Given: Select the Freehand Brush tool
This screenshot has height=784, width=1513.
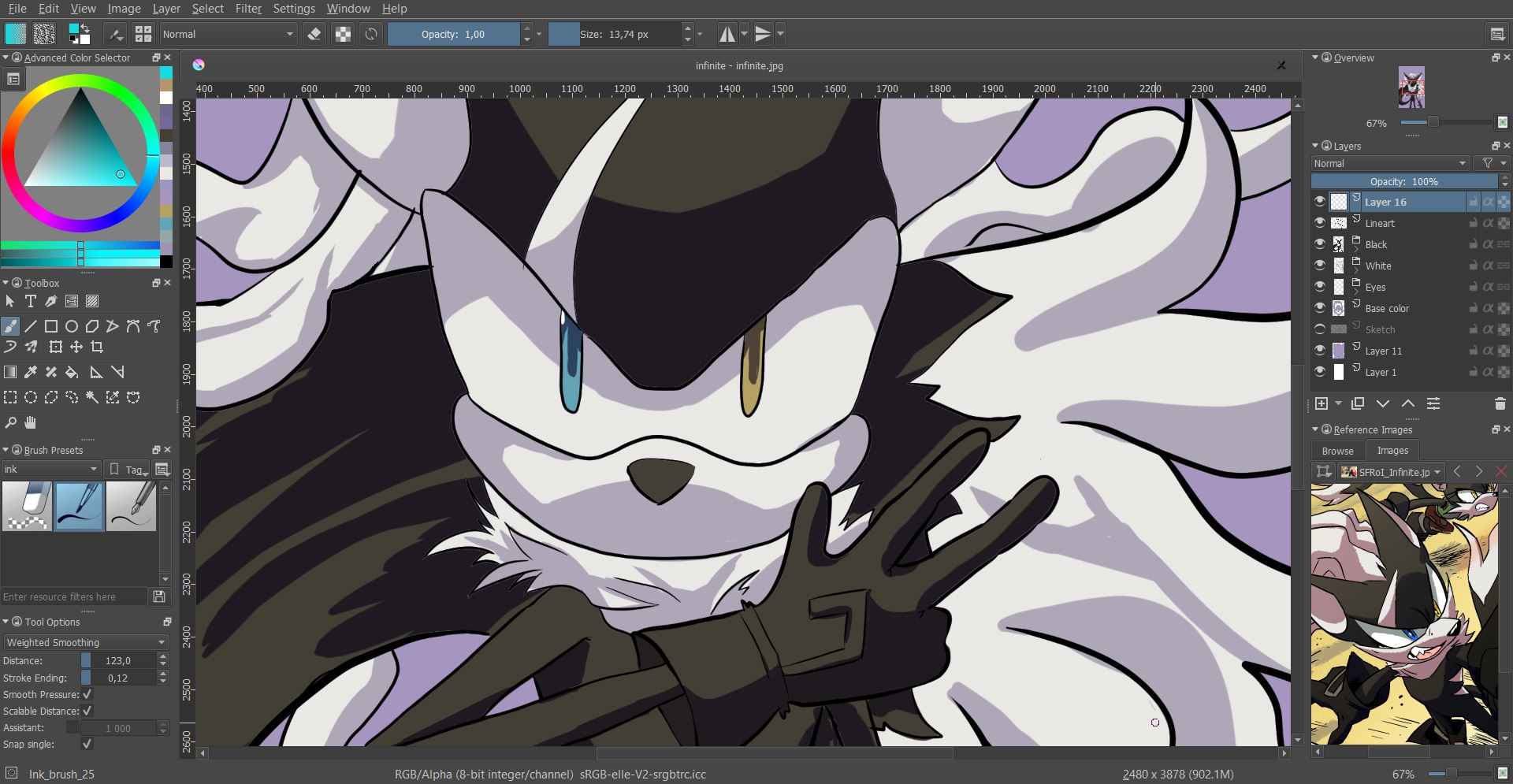Looking at the screenshot, I should click(x=10, y=326).
